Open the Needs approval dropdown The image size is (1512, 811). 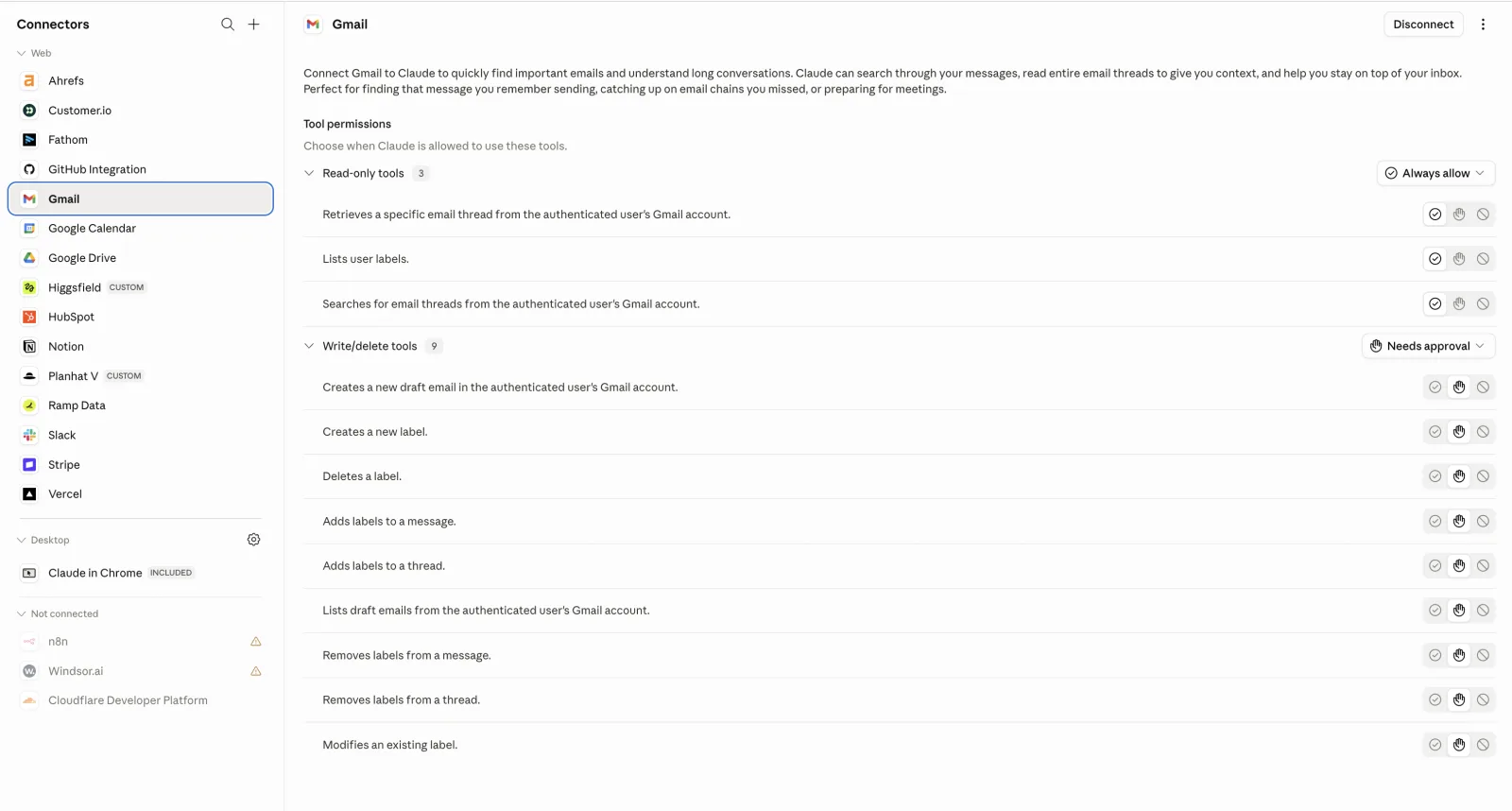pos(1428,346)
